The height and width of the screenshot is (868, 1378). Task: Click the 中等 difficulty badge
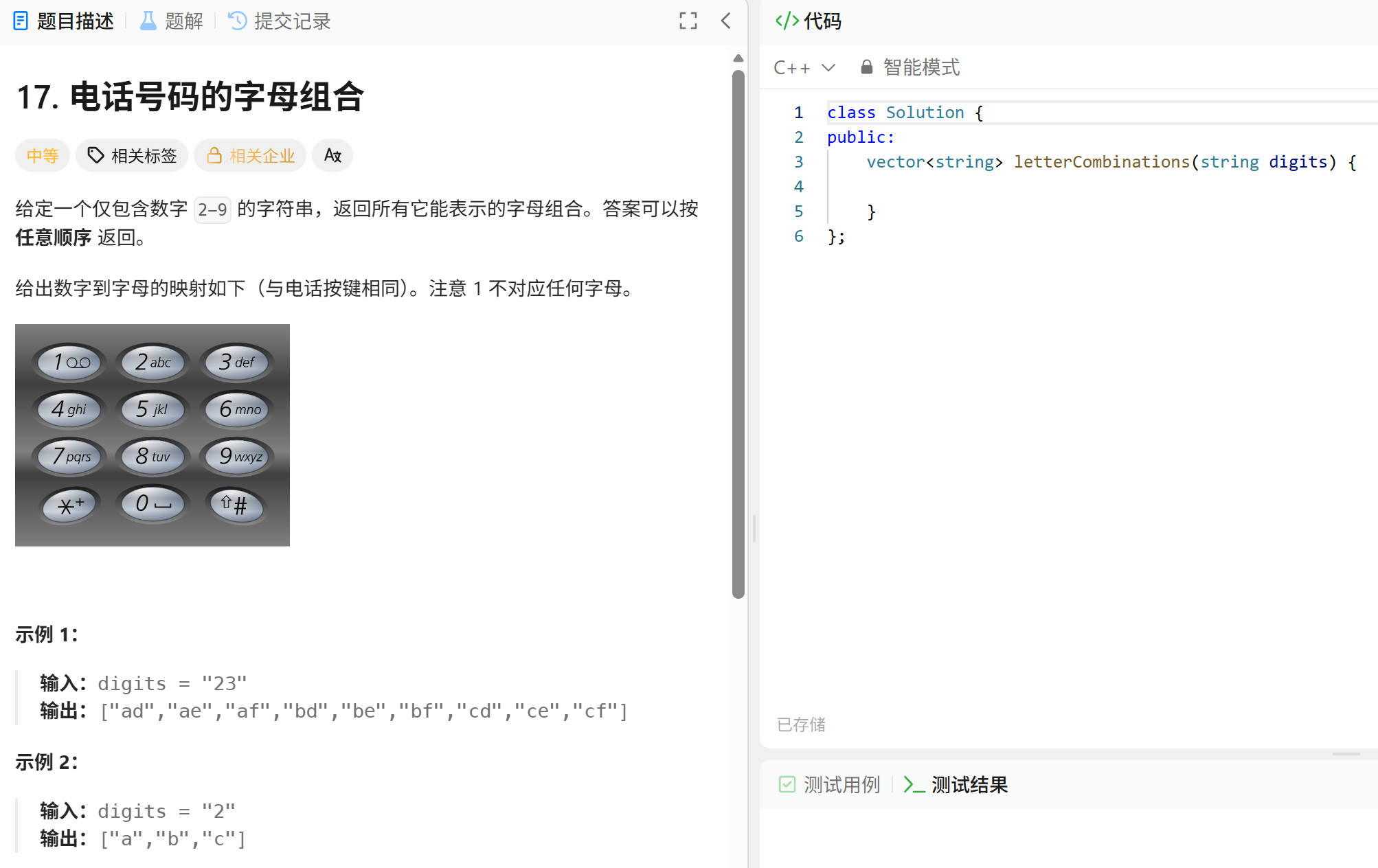pyautogui.click(x=42, y=155)
